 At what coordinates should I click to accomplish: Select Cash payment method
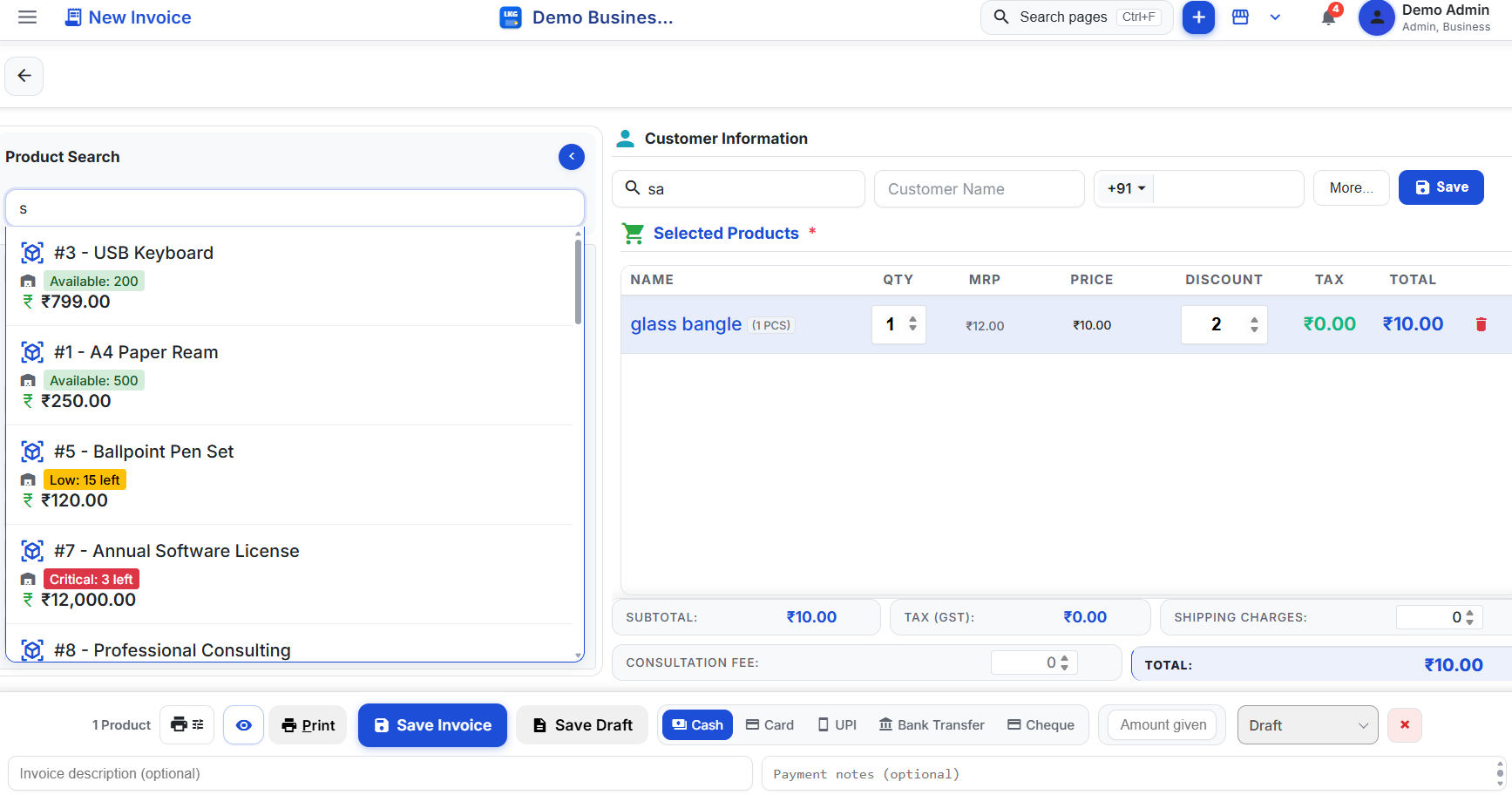coord(697,724)
